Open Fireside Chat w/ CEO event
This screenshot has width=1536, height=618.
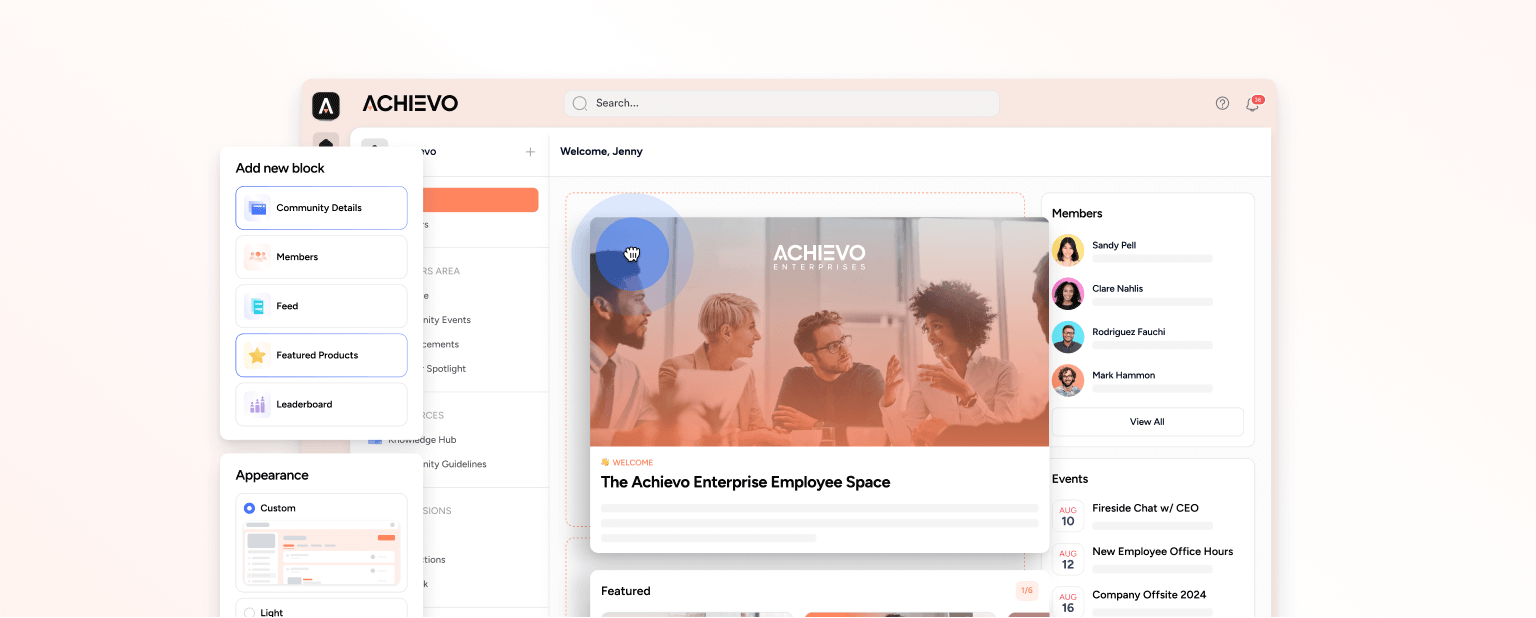pyautogui.click(x=1145, y=508)
